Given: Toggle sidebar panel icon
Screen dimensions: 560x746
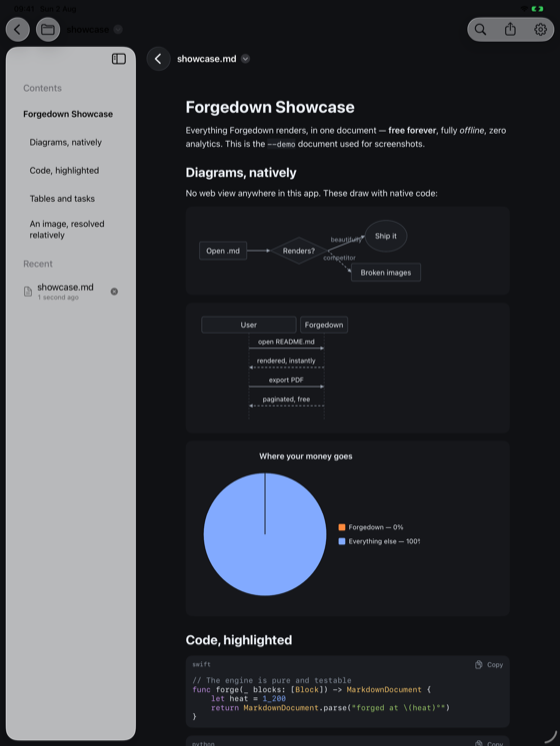Looking at the screenshot, I should click(x=118, y=59).
